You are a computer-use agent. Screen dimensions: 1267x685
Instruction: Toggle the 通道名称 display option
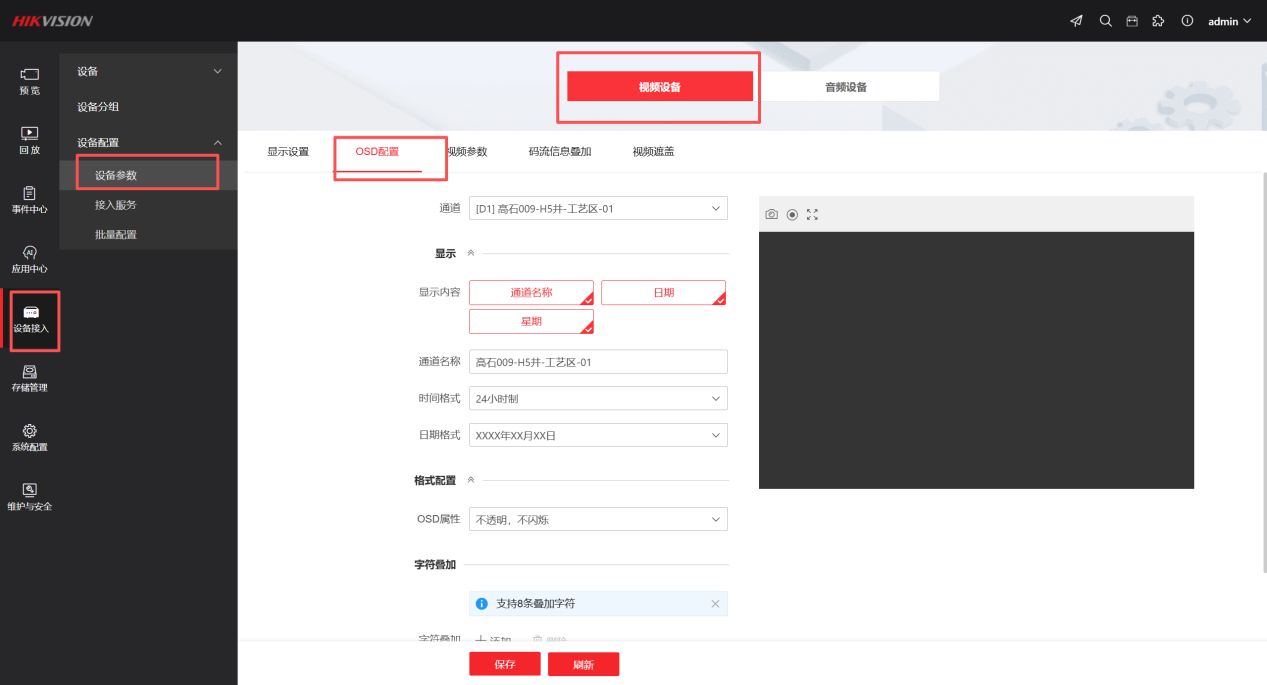[x=531, y=293]
